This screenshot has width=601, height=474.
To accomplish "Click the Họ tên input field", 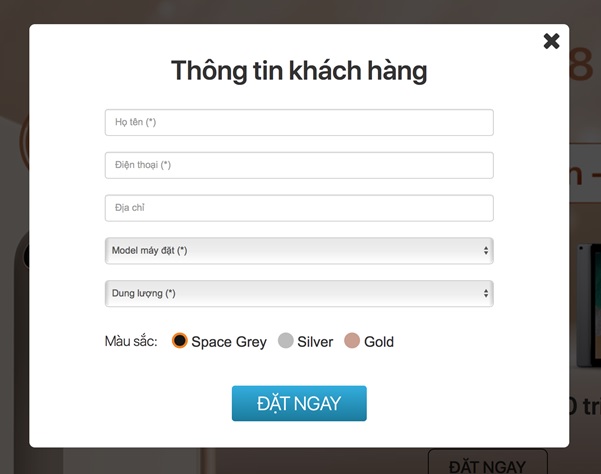I will point(299,122).
